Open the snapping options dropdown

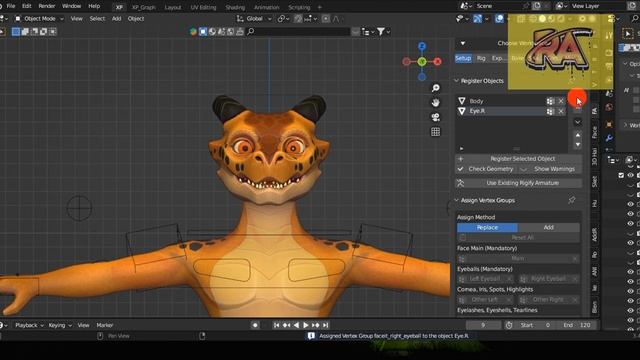311,19
